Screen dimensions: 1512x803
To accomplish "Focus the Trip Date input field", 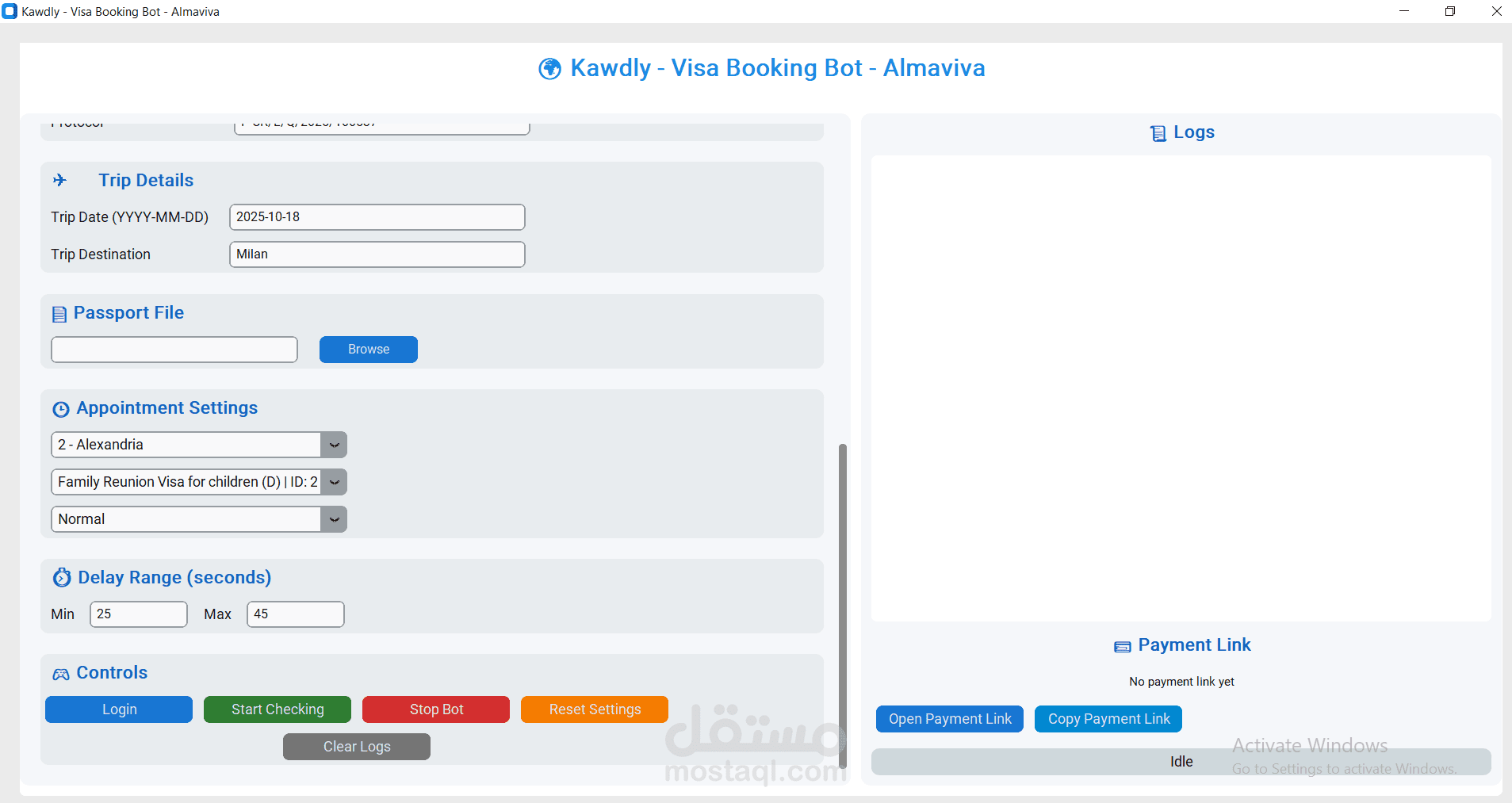I will (377, 217).
